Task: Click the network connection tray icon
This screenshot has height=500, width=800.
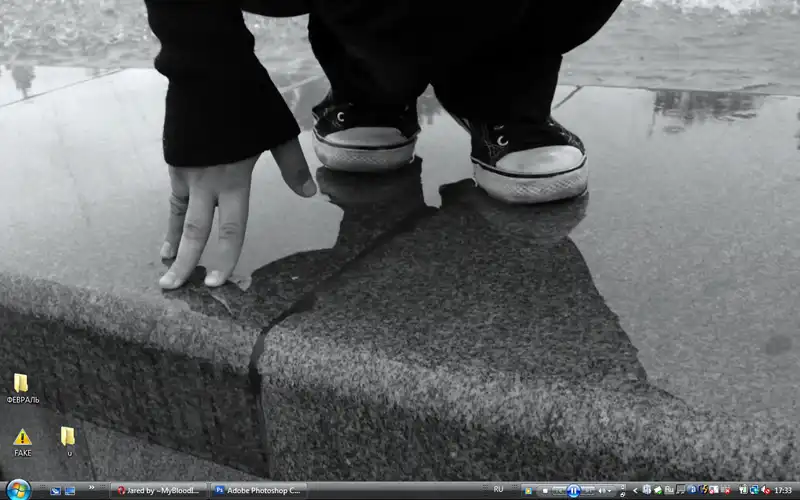Action: tap(754, 491)
